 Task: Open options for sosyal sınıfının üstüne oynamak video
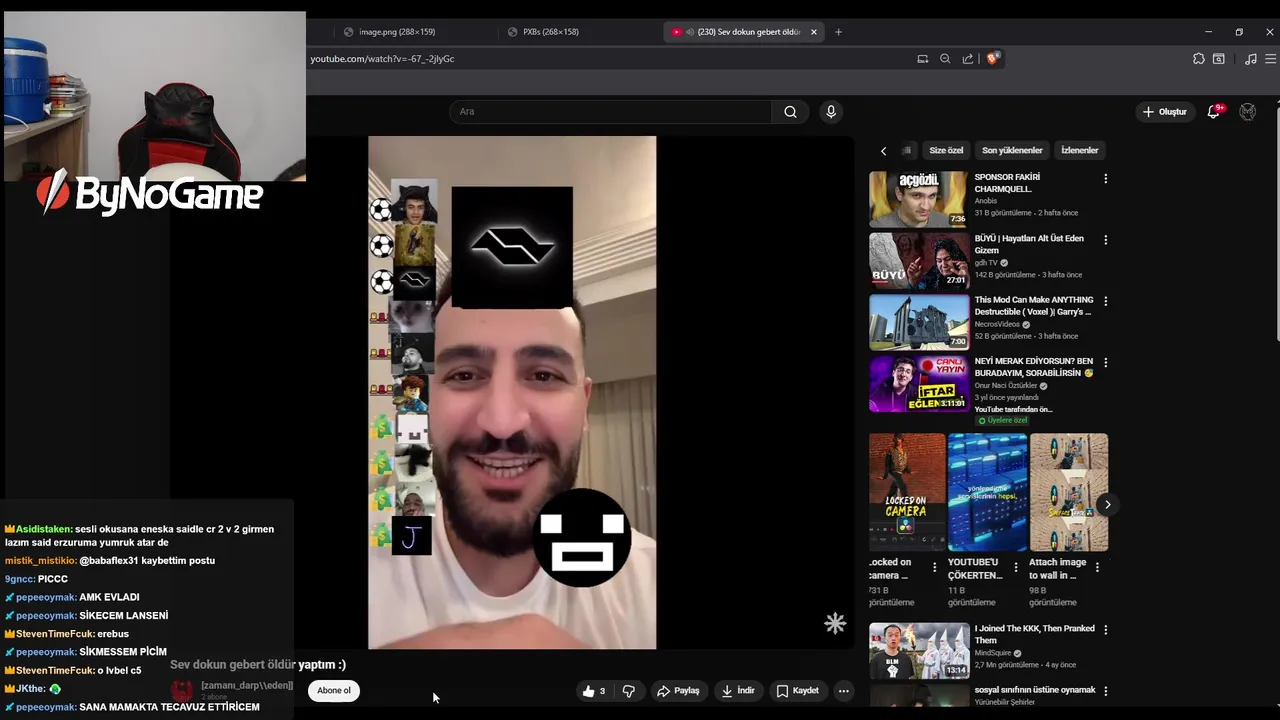1105,691
